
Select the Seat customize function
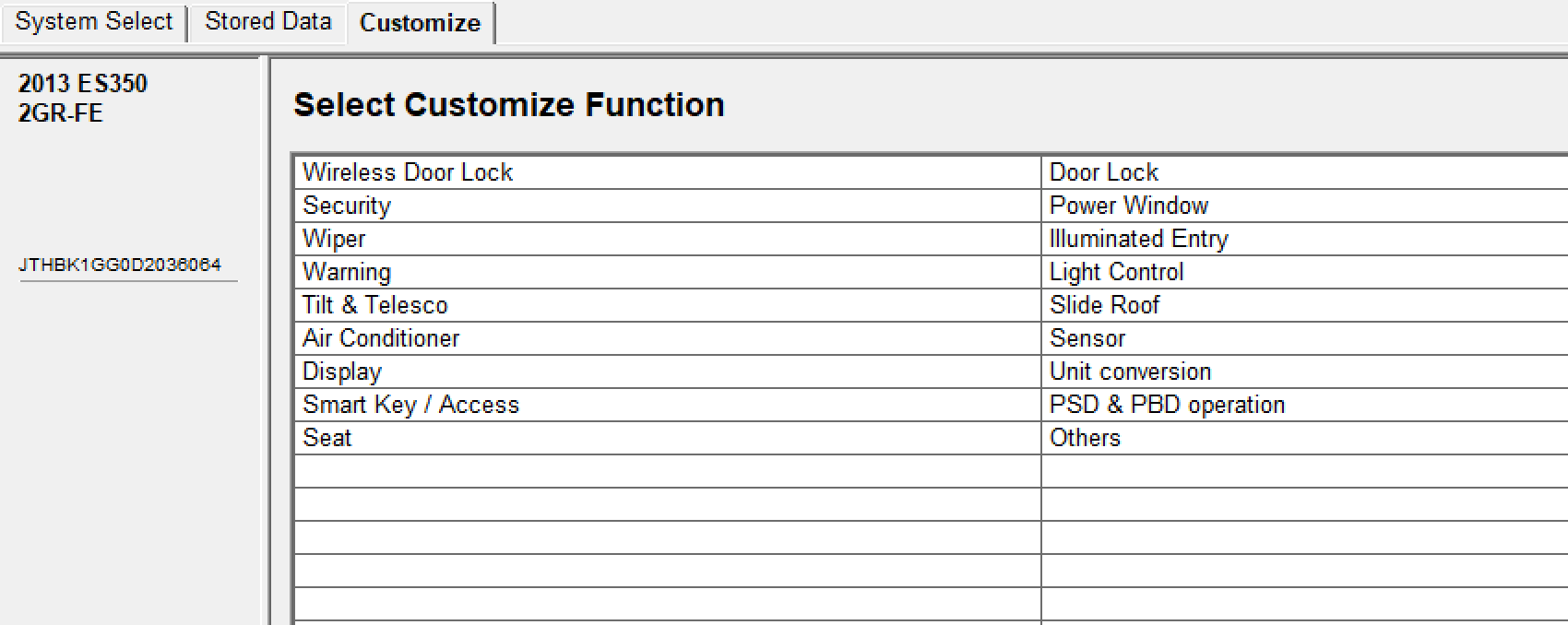pyautogui.click(x=327, y=438)
